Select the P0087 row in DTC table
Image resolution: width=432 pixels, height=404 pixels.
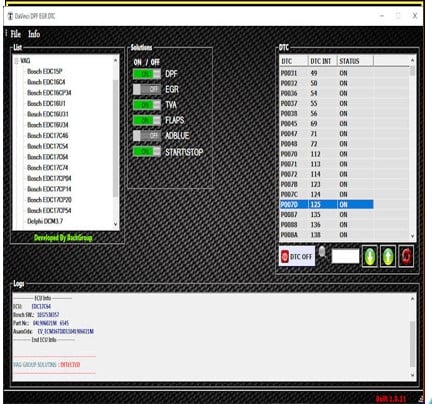(x=327, y=215)
